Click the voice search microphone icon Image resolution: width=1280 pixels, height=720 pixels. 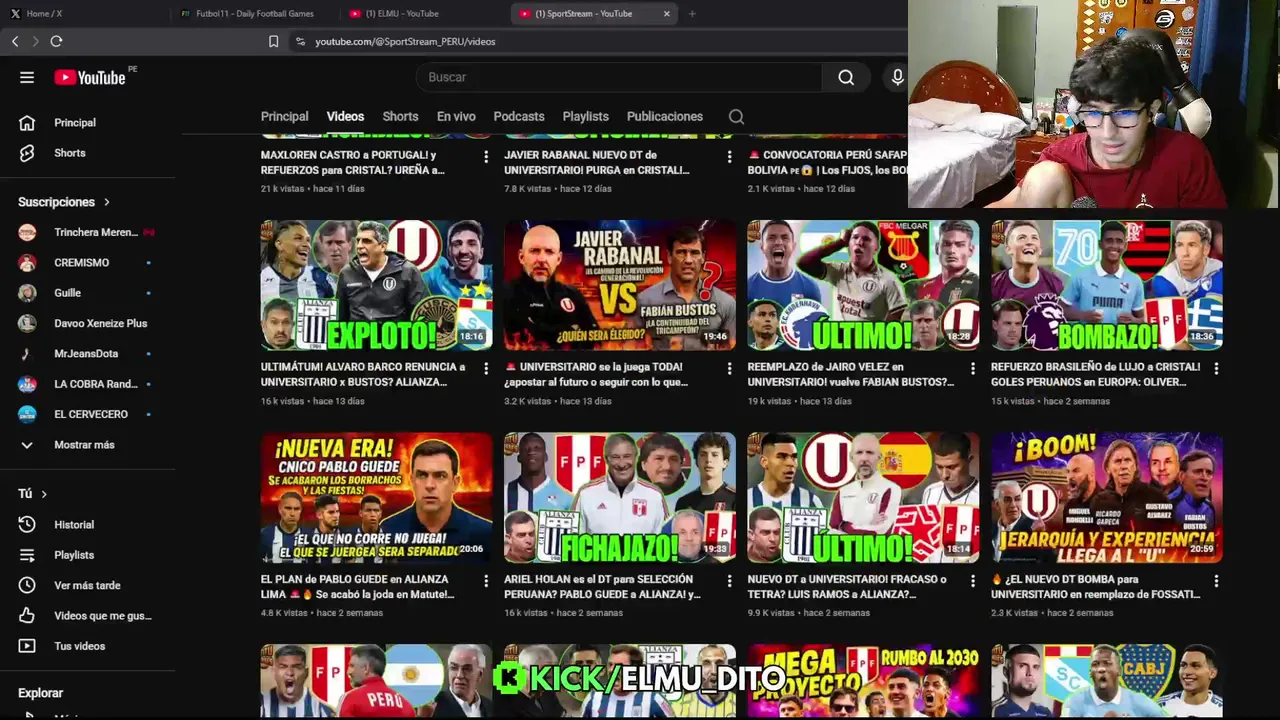coord(897,77)
